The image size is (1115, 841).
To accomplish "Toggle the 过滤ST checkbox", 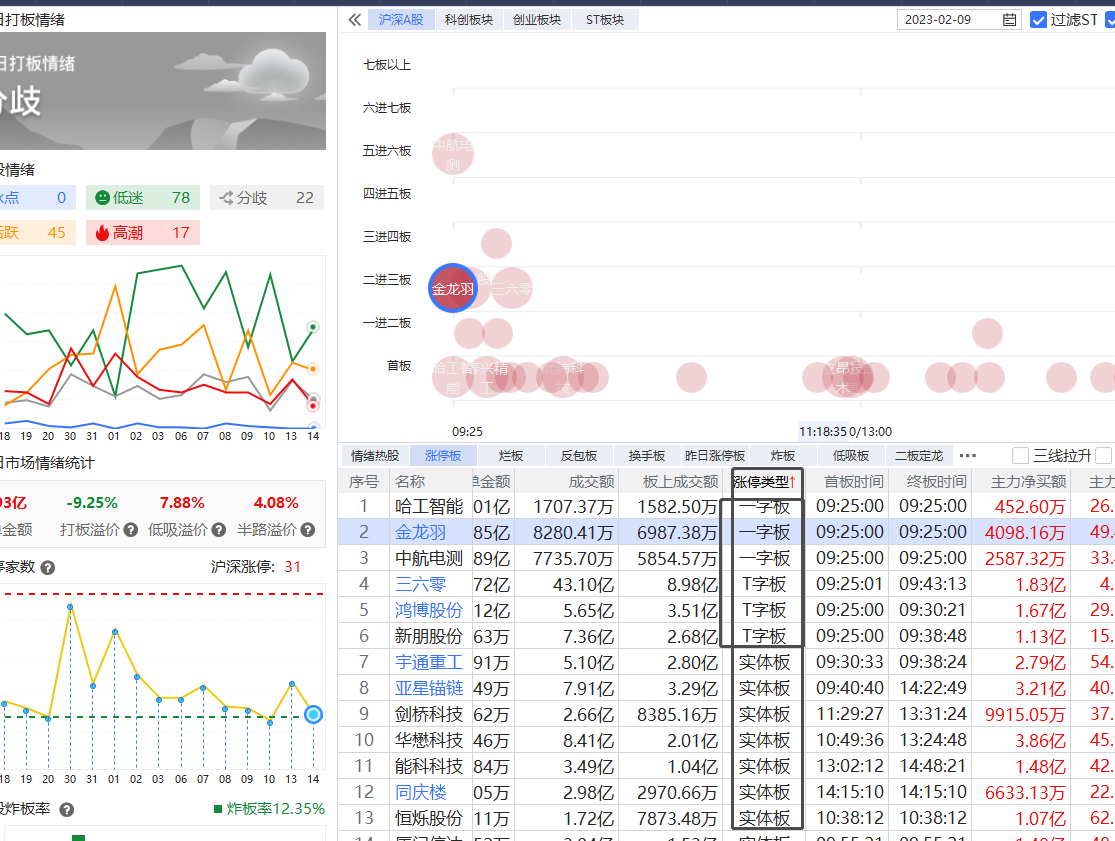I will coord(1038,20).
